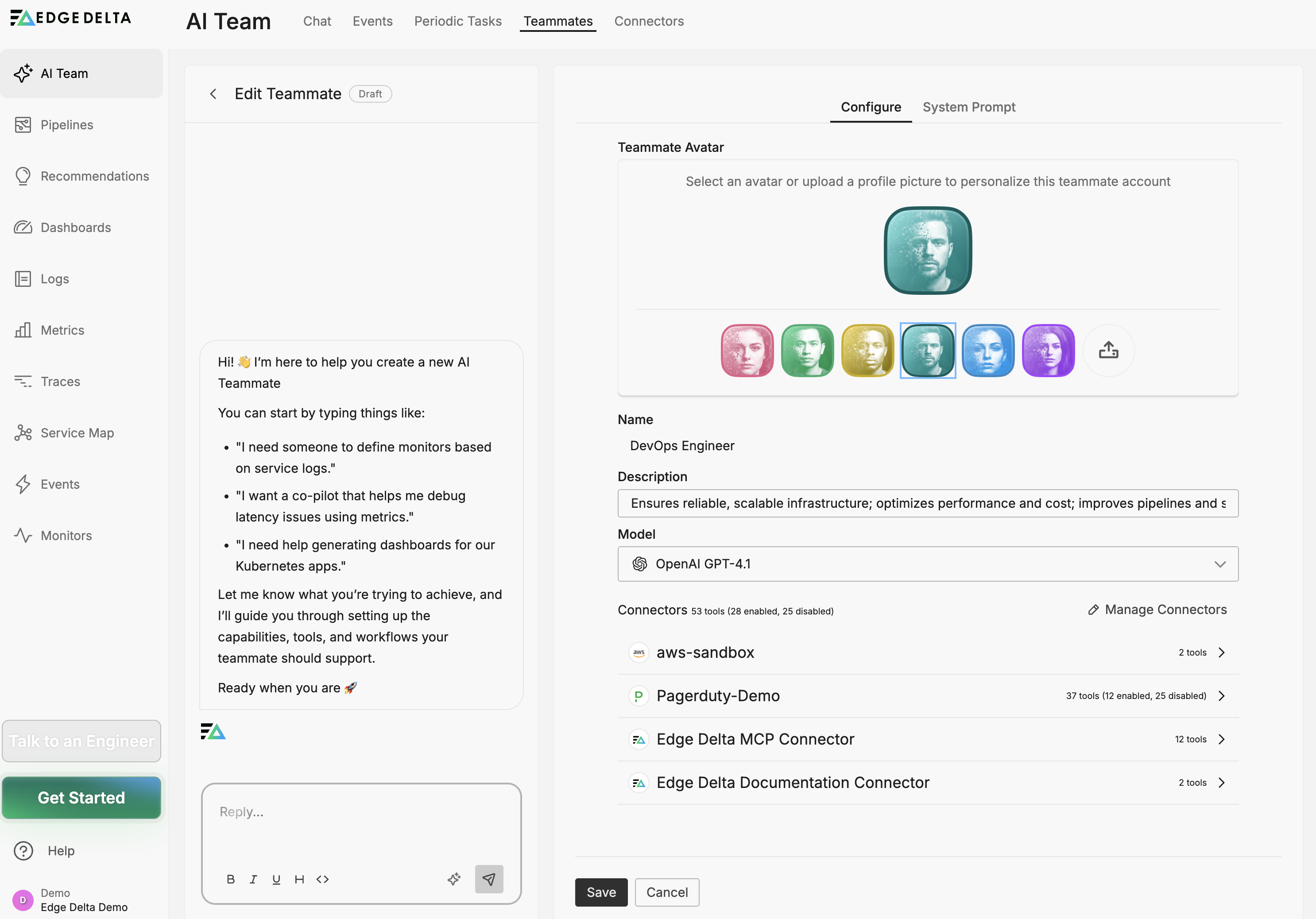Save the DevOps Engineer teammate
This screenshot has height=919, width=1316.
point(601,892)
